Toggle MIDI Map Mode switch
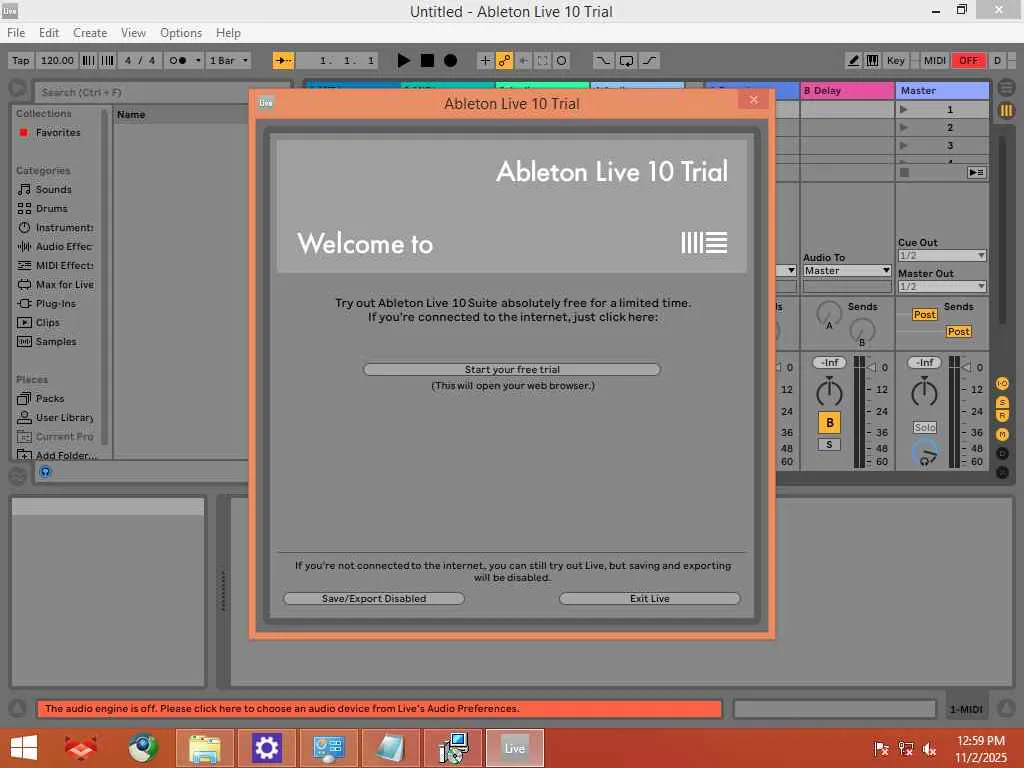 pyautogui.click(x=935, y=61)
